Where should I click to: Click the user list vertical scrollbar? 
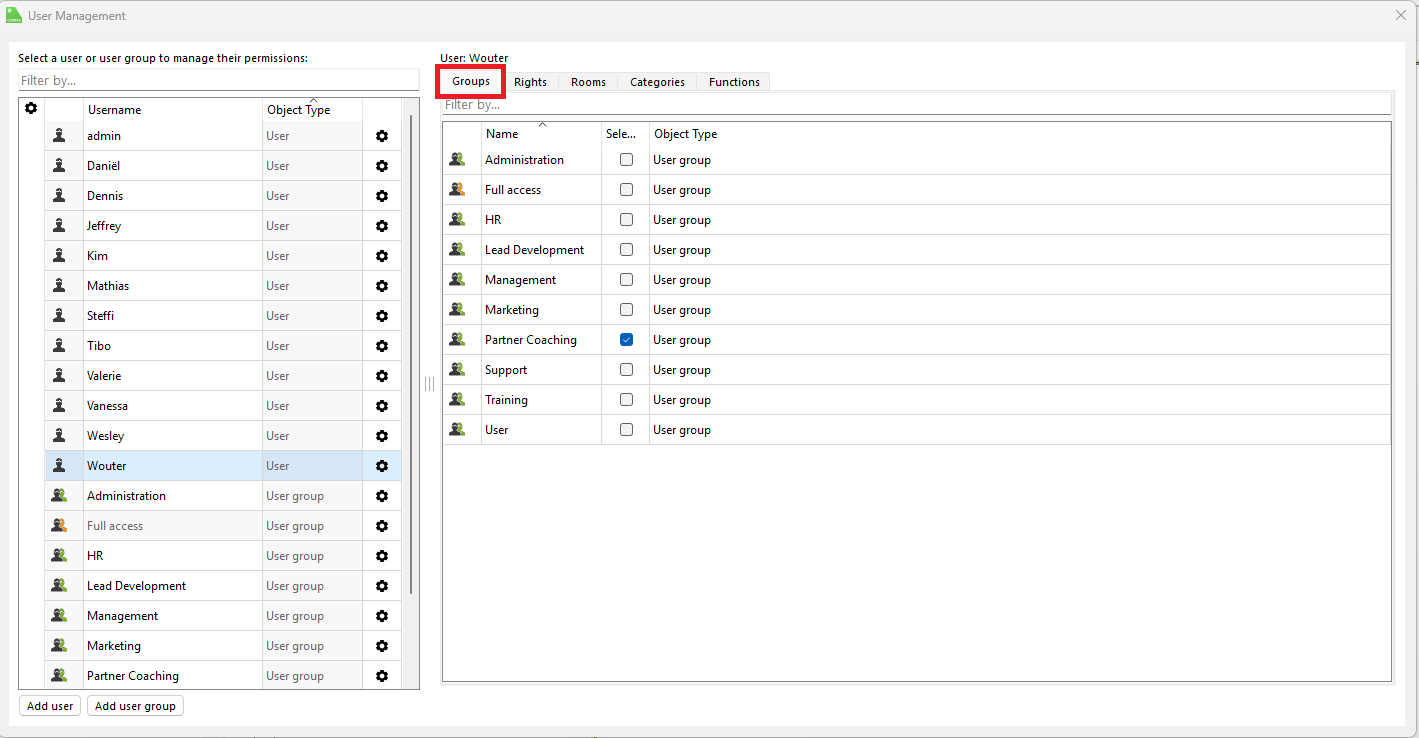tap(411, 350)
